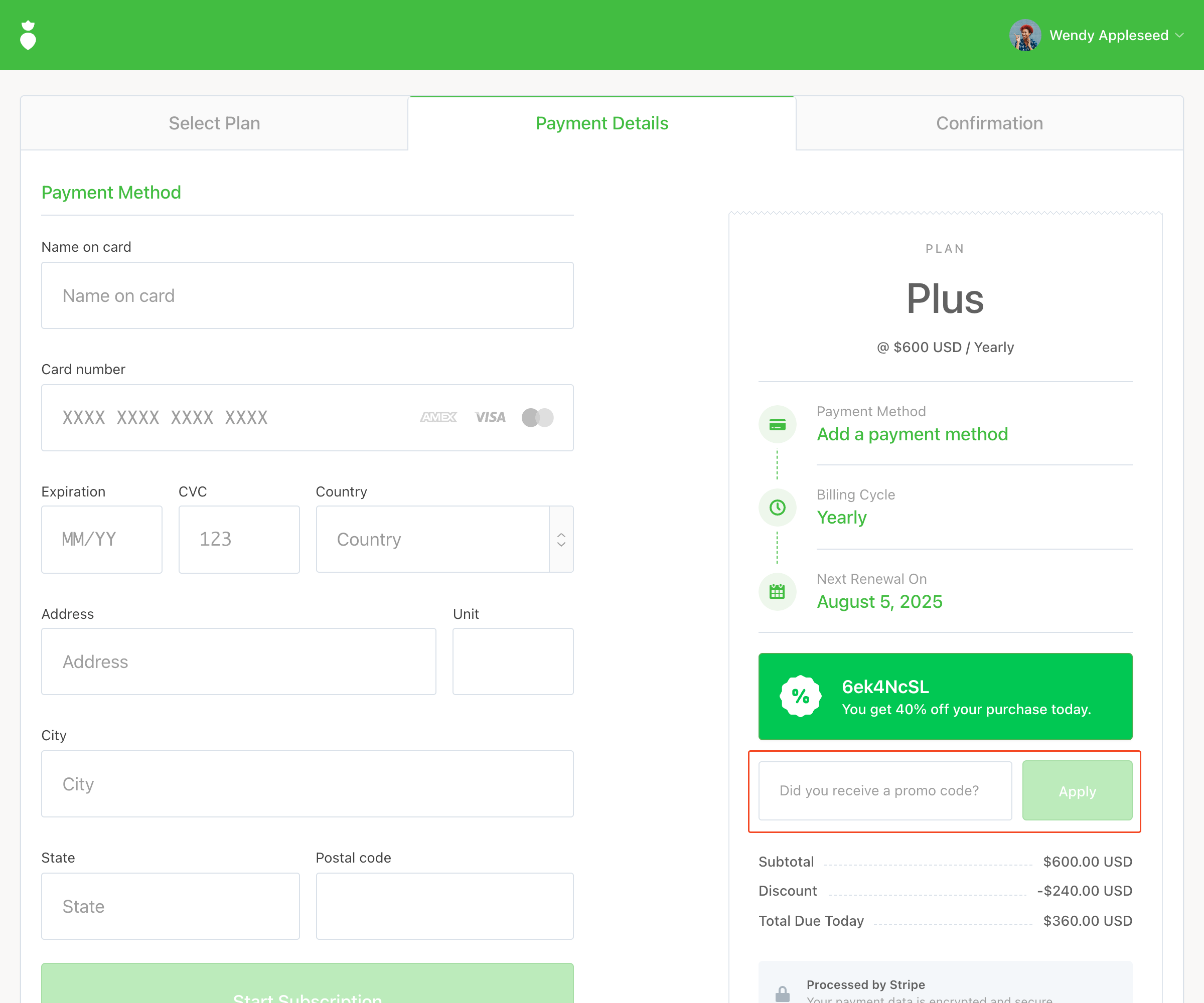This screenshot has height=1003, width=1204.
Task: Go to the Confirmation tab
Action: (x=989, y=123)
